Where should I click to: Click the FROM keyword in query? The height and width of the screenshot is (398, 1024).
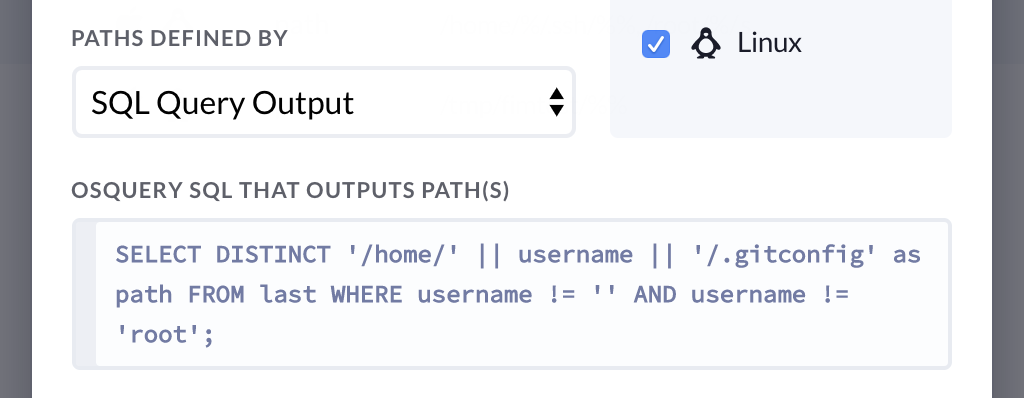pos(216,295)
